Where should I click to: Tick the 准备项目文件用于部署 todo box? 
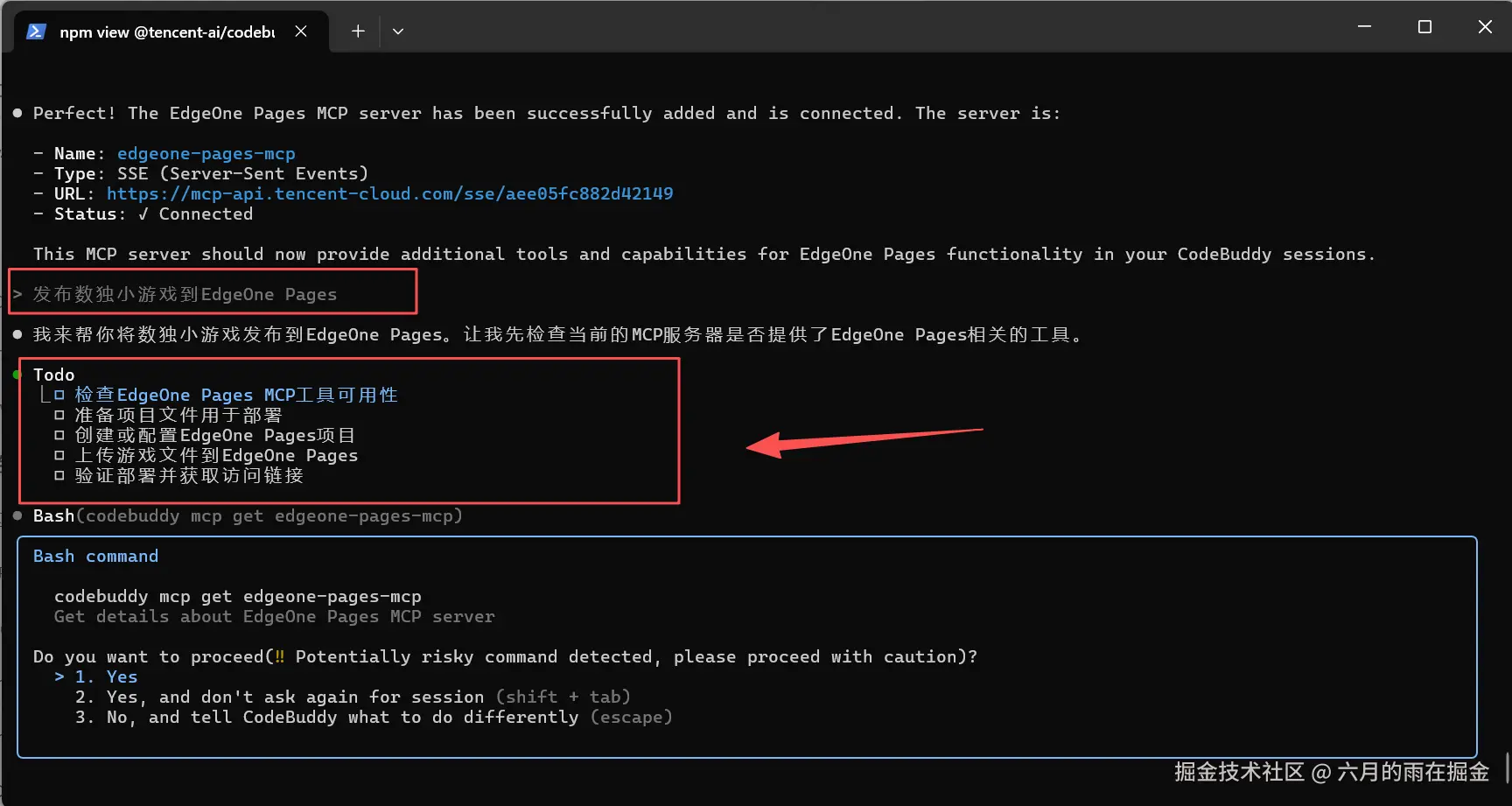(59, 415)
